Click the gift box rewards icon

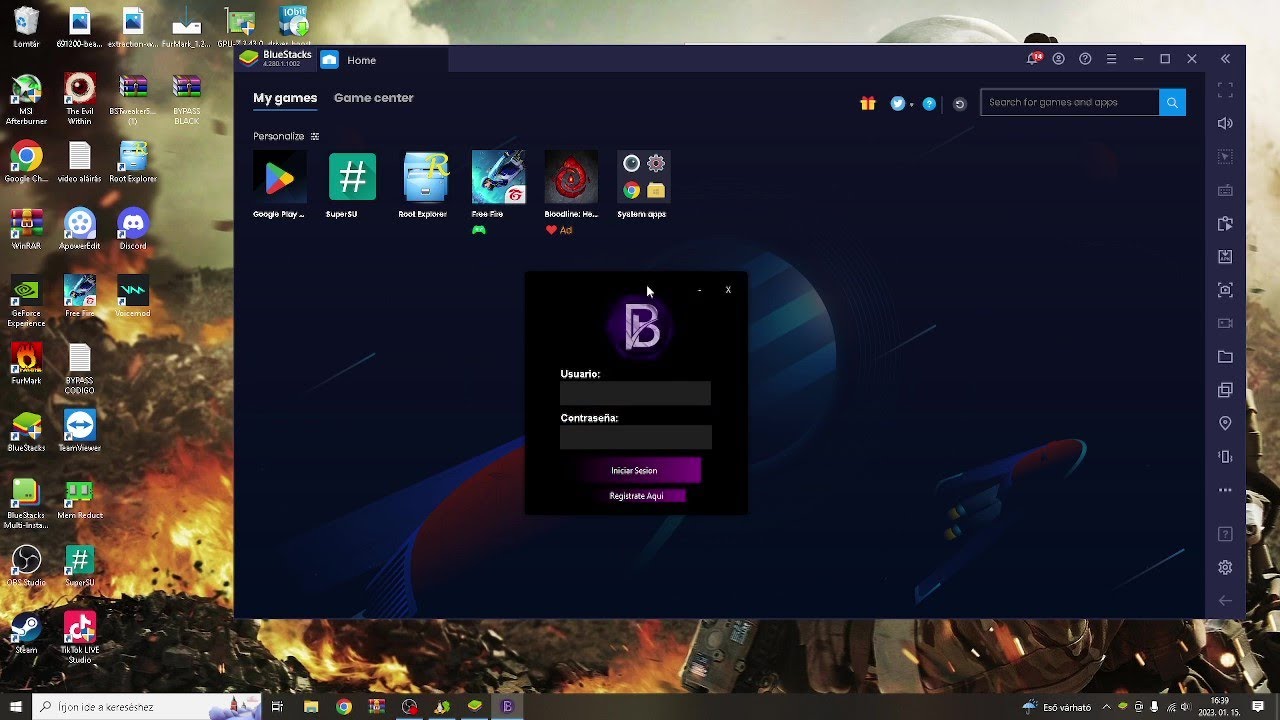(x=868, y=103)
